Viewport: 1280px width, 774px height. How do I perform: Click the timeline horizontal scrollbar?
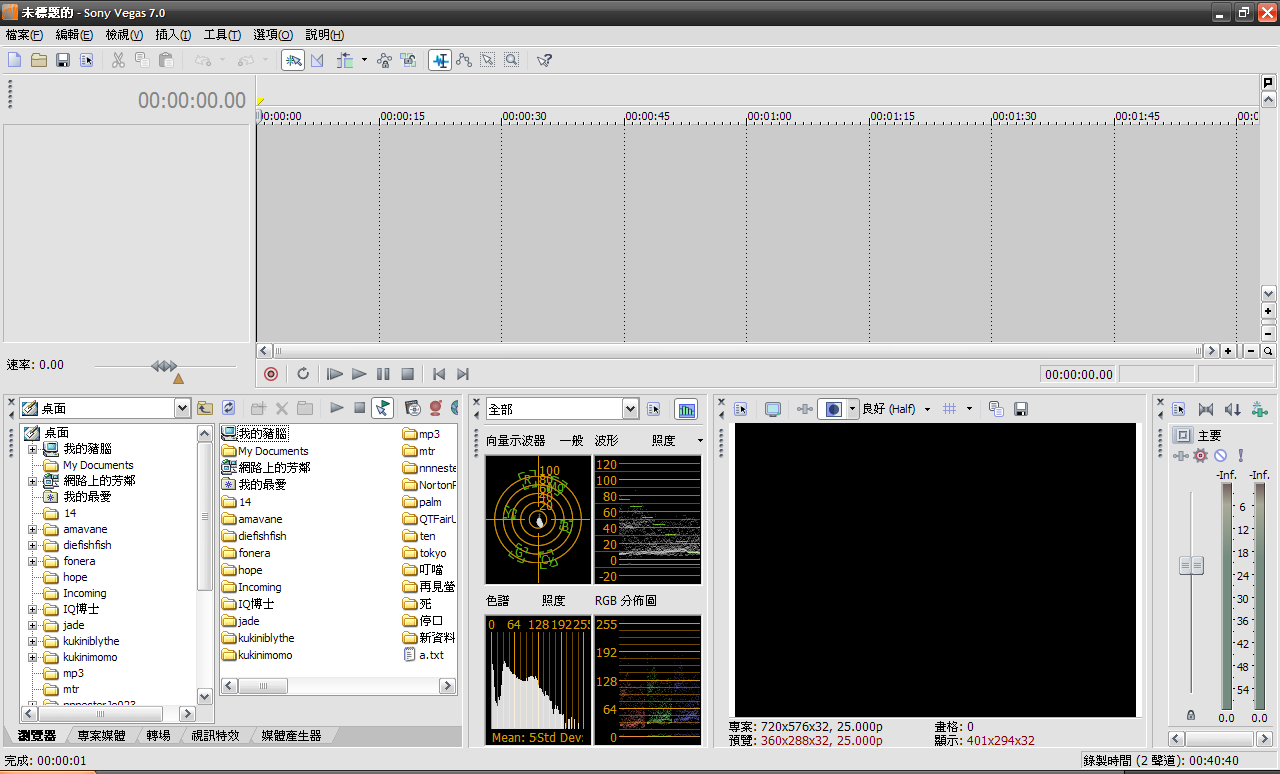click(x=738, y=351)
